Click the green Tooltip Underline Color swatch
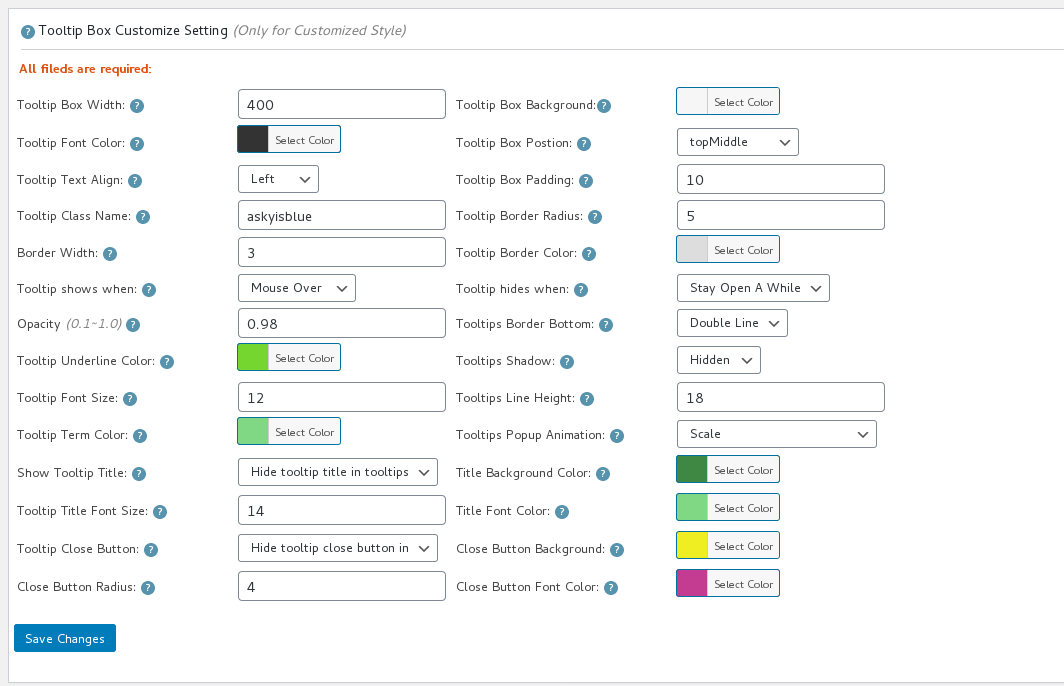The height and width of the screenshot is (686, 1064). point(253,358)
